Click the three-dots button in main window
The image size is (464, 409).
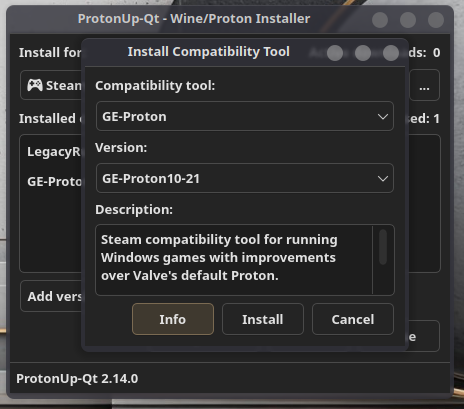424,85
